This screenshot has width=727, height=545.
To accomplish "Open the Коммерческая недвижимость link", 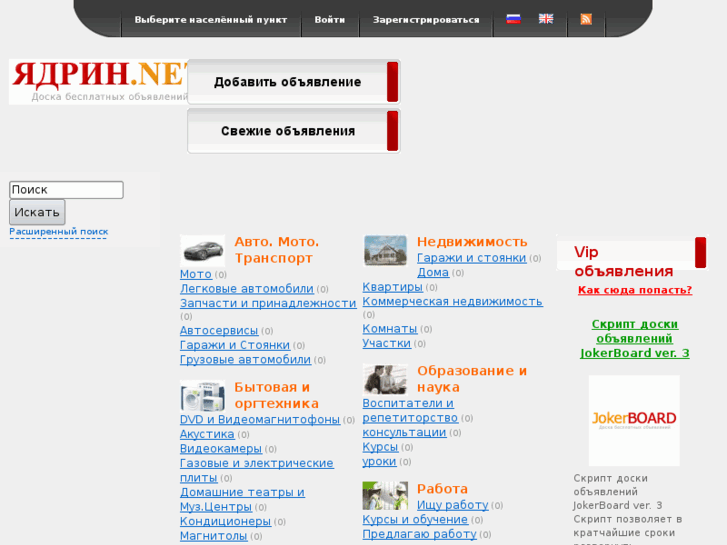I will [452, 301].
